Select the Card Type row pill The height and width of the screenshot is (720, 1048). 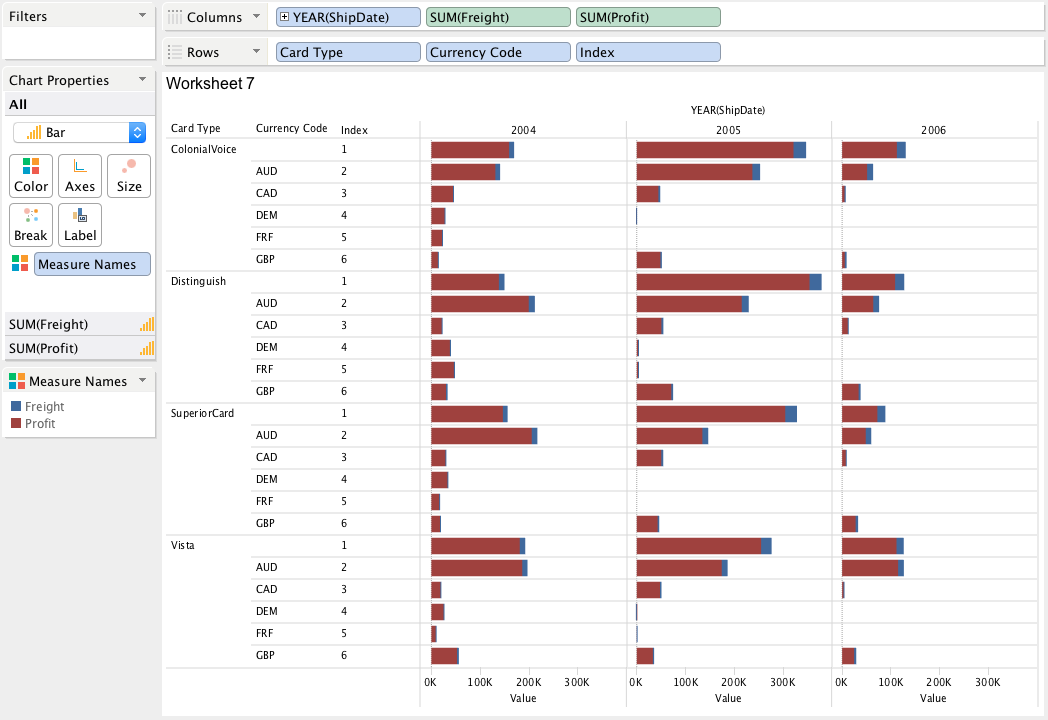pos(348,52)
